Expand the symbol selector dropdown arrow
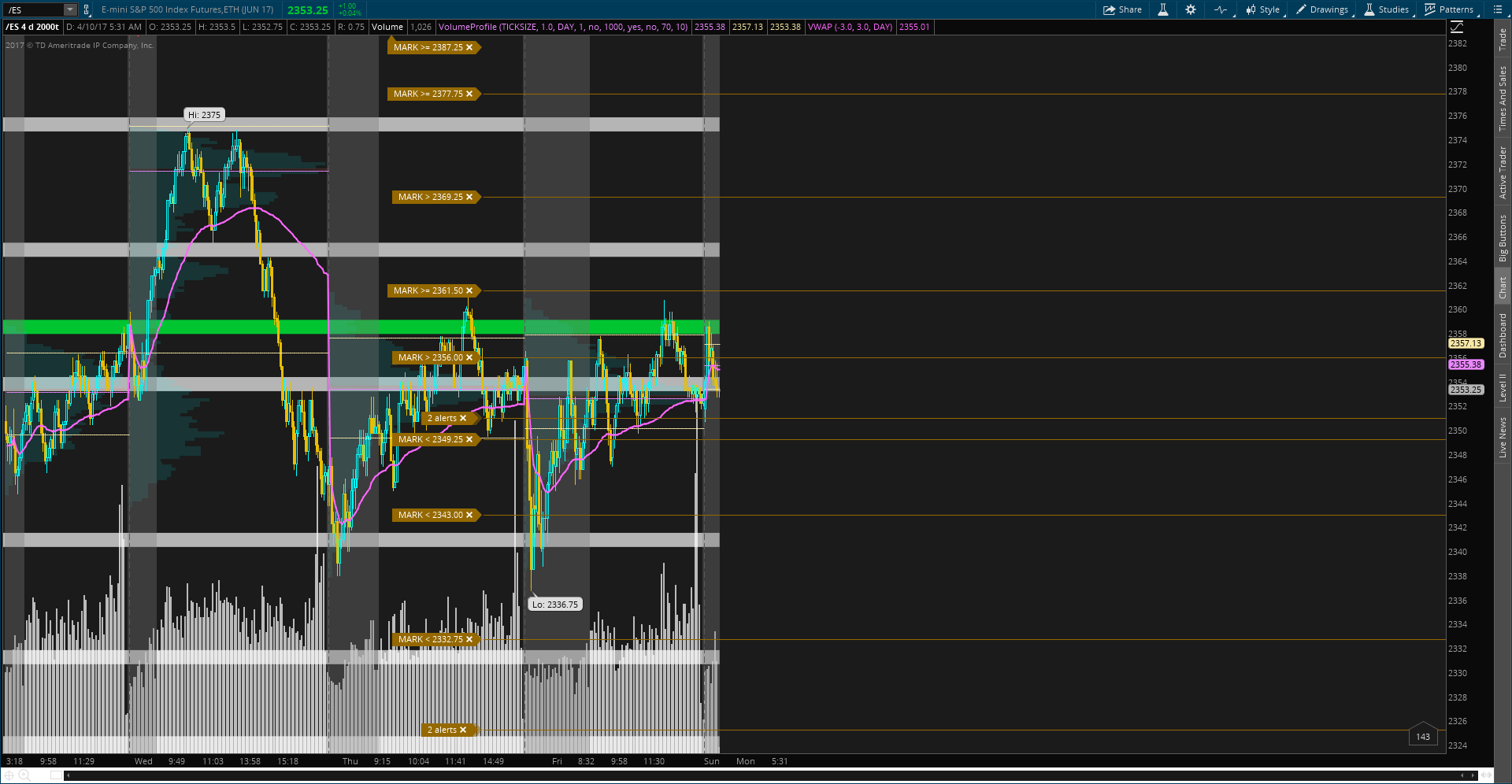 click(70, 9)
